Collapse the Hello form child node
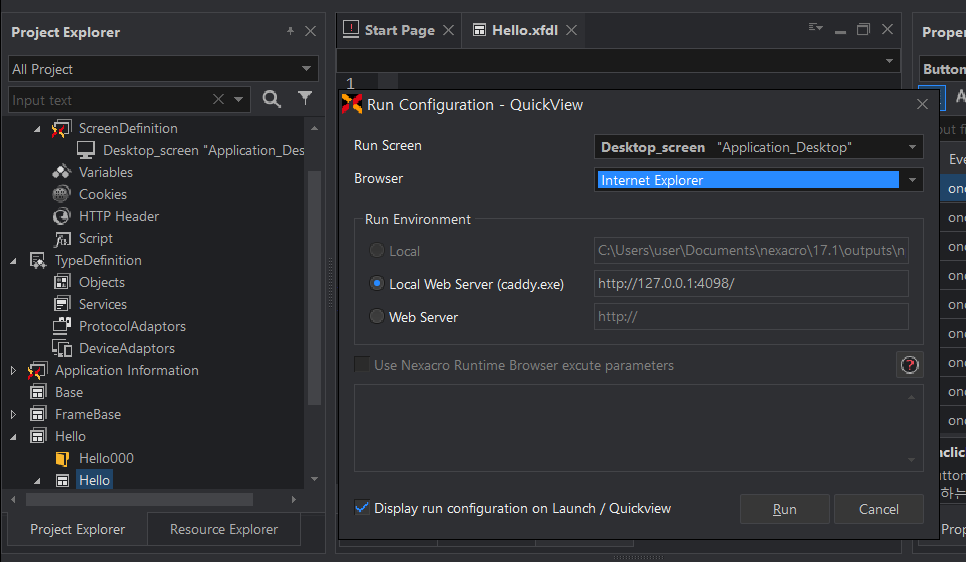This screenshot has height=562, width=966. 37,481
